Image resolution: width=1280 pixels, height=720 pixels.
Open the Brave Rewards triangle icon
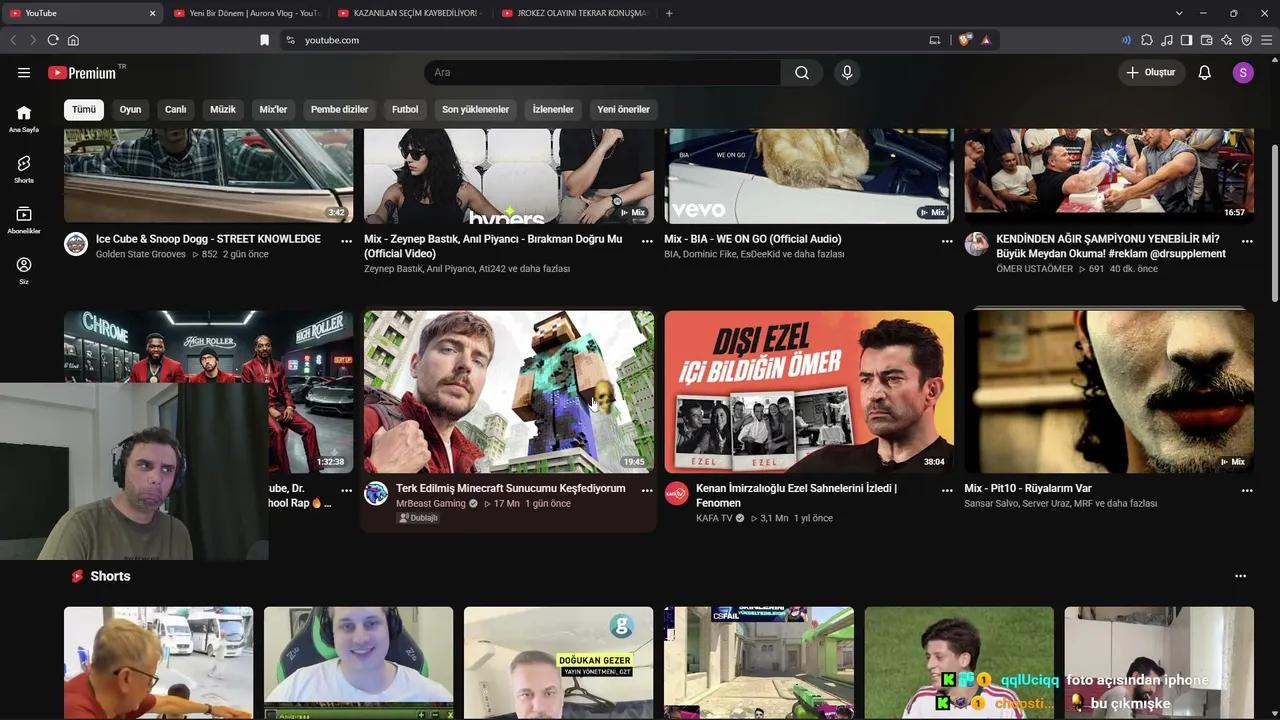[x=986, y=40]
